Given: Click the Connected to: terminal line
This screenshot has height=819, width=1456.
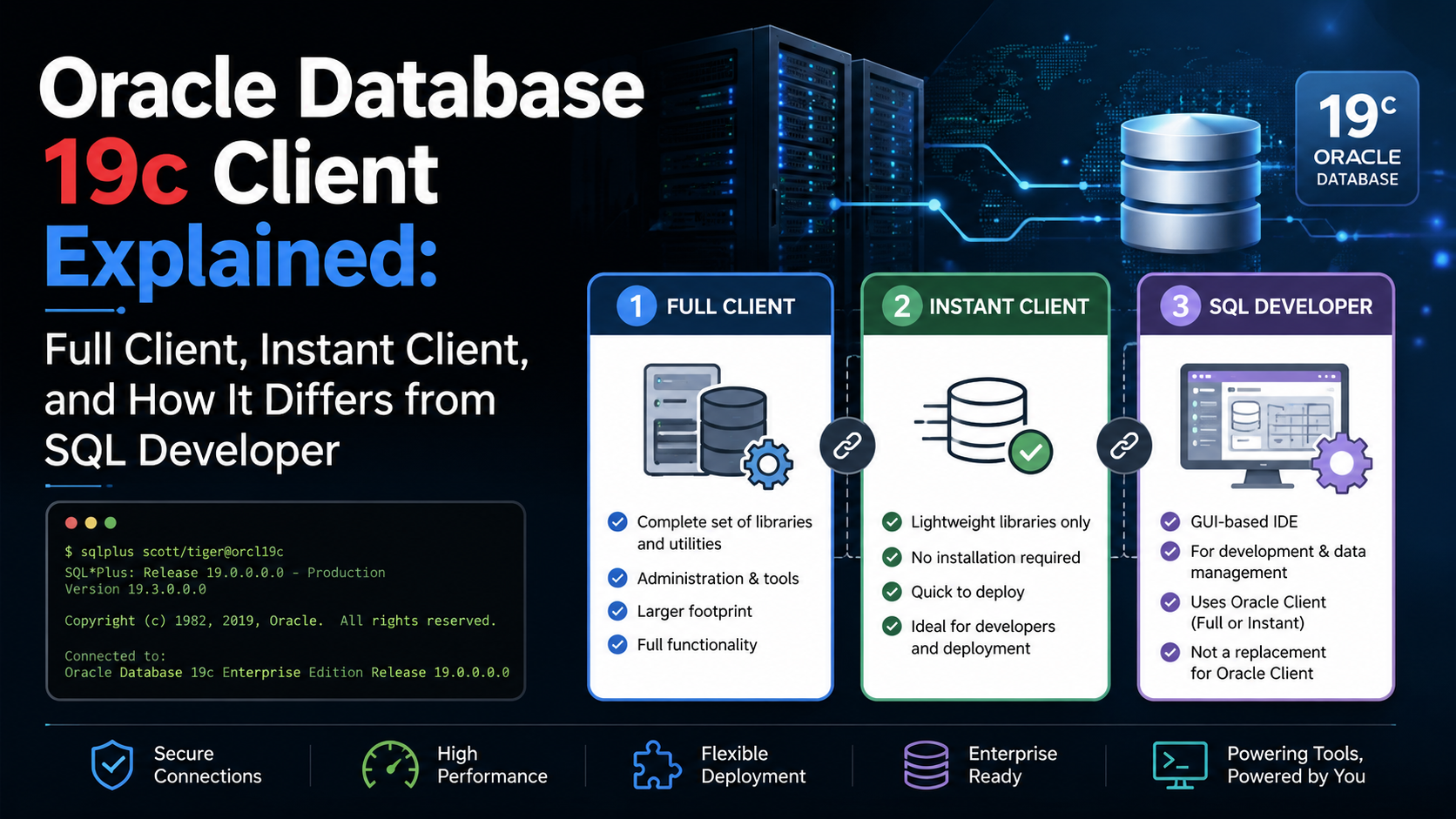Looking at the screenshot, I should point(115,655).
